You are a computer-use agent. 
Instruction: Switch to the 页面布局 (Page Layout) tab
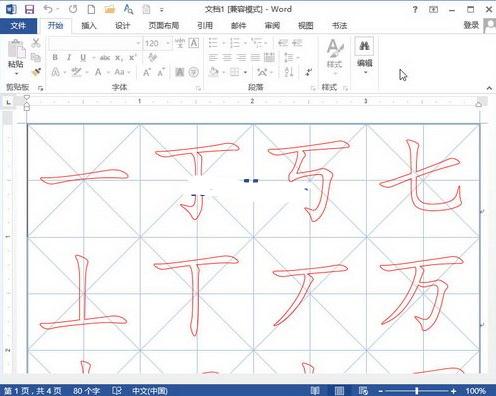(x=164, y=26)
